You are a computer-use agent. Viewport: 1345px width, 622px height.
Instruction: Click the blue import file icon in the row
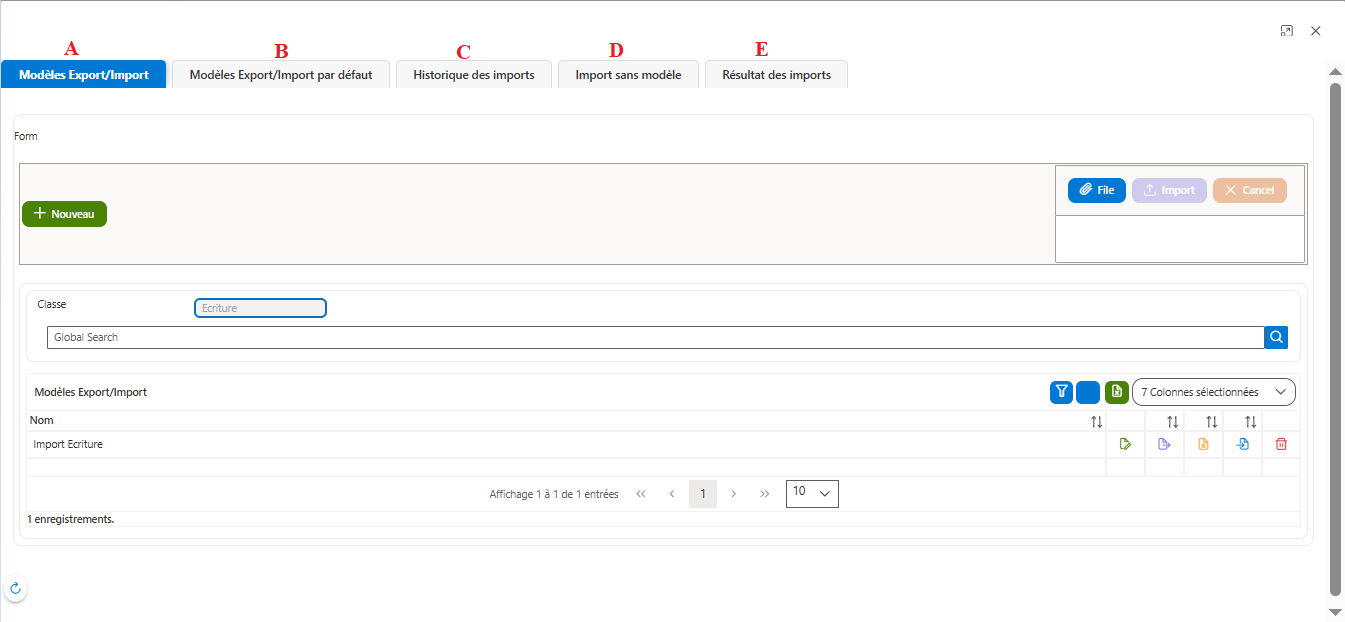[1242, 445]
